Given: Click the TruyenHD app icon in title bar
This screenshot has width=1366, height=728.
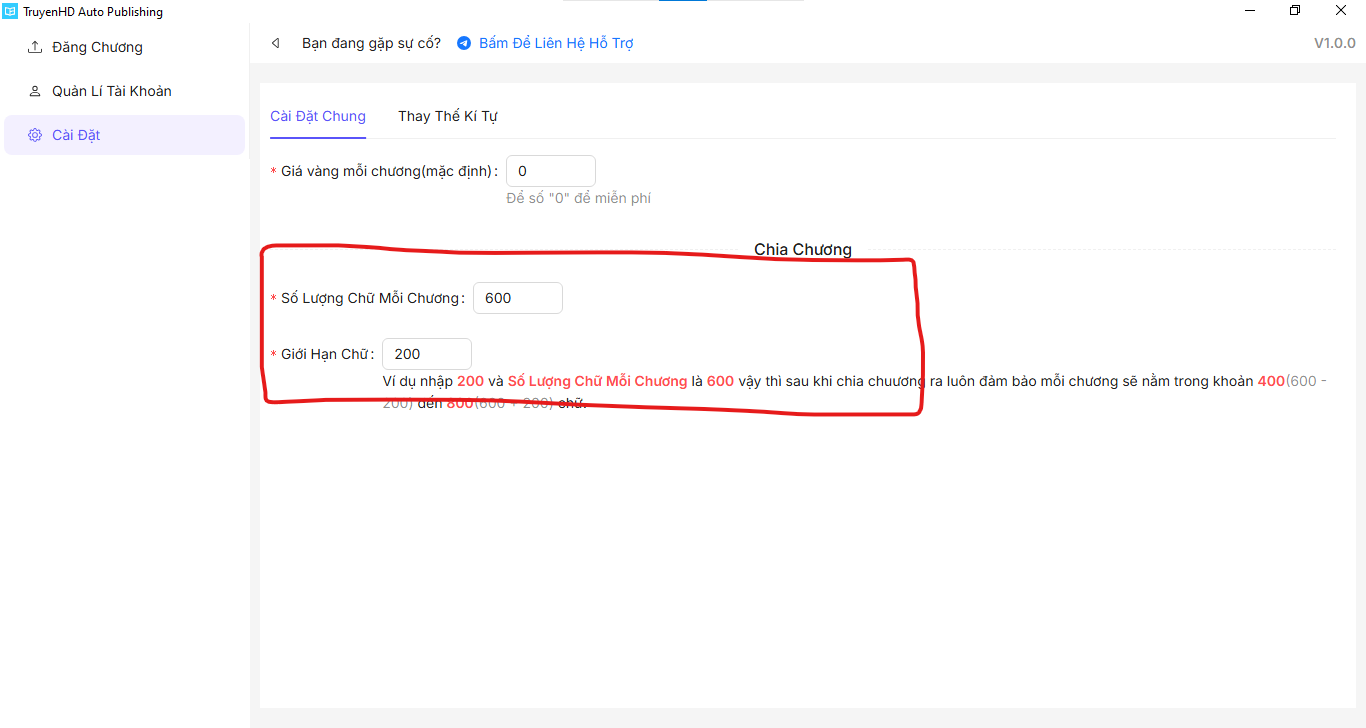Looking at the screenshot, I should click(10, 12).
